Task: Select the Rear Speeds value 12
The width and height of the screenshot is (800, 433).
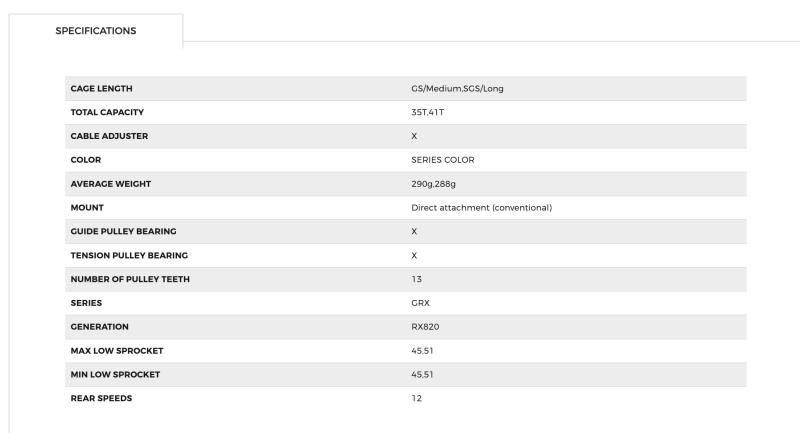Action: tap(417, 398)
